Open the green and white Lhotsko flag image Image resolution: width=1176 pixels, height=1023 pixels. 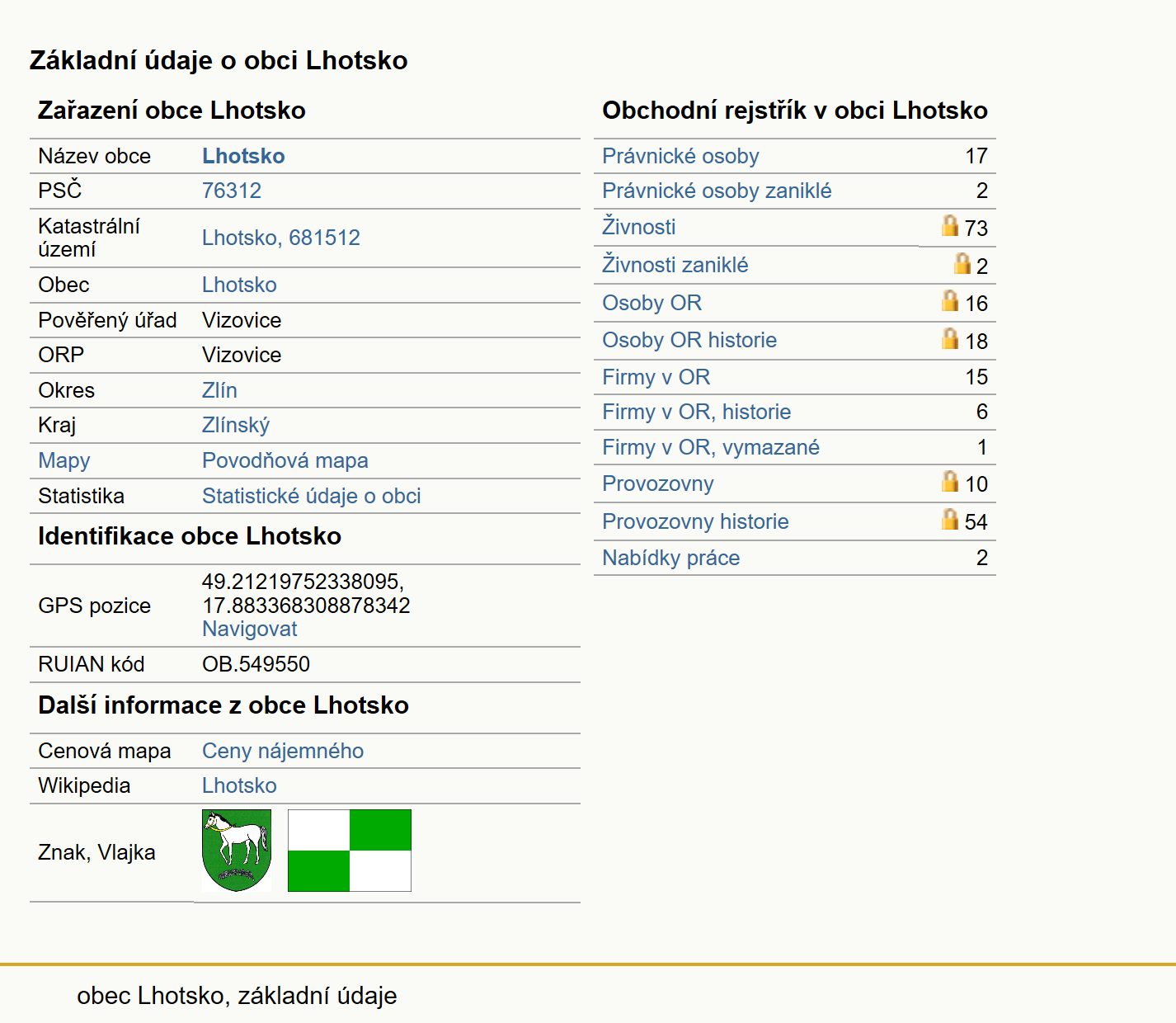(350, 851)
